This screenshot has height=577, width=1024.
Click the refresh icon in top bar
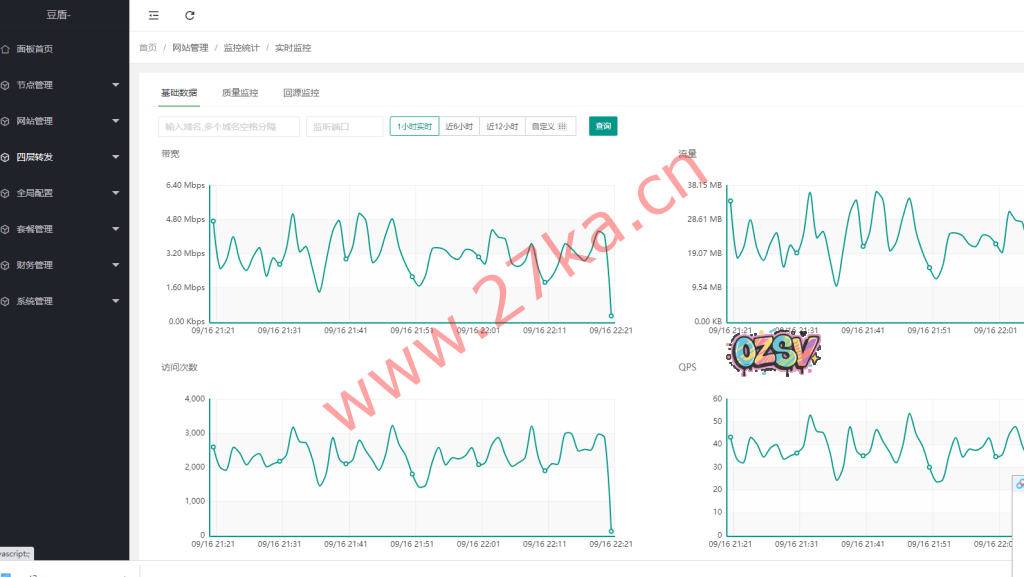(190, 15)
